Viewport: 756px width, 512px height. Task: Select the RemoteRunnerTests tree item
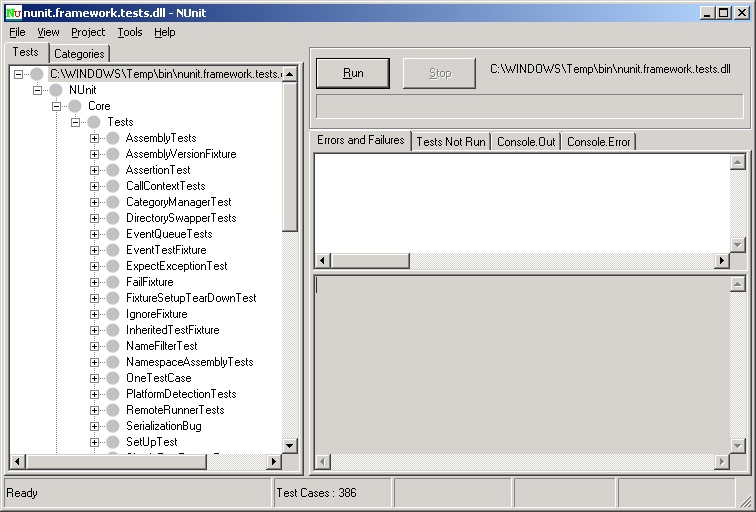click(x=175, y=410)
